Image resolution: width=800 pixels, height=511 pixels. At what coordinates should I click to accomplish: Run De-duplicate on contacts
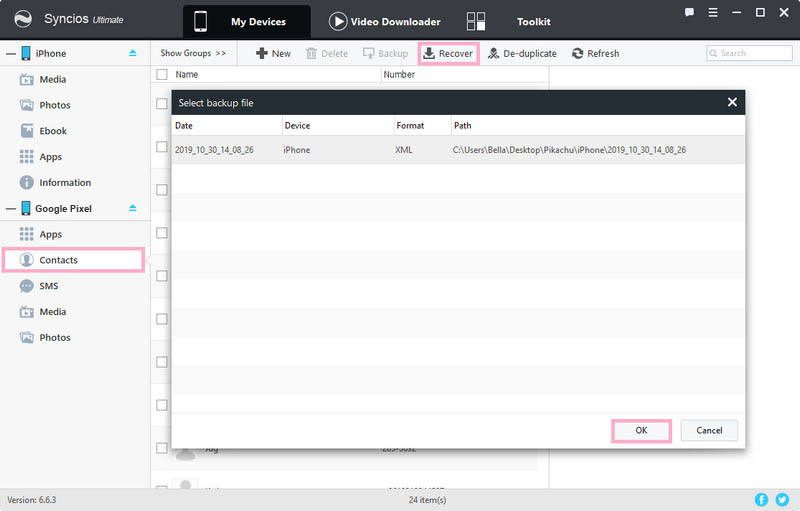coord(522,54)
